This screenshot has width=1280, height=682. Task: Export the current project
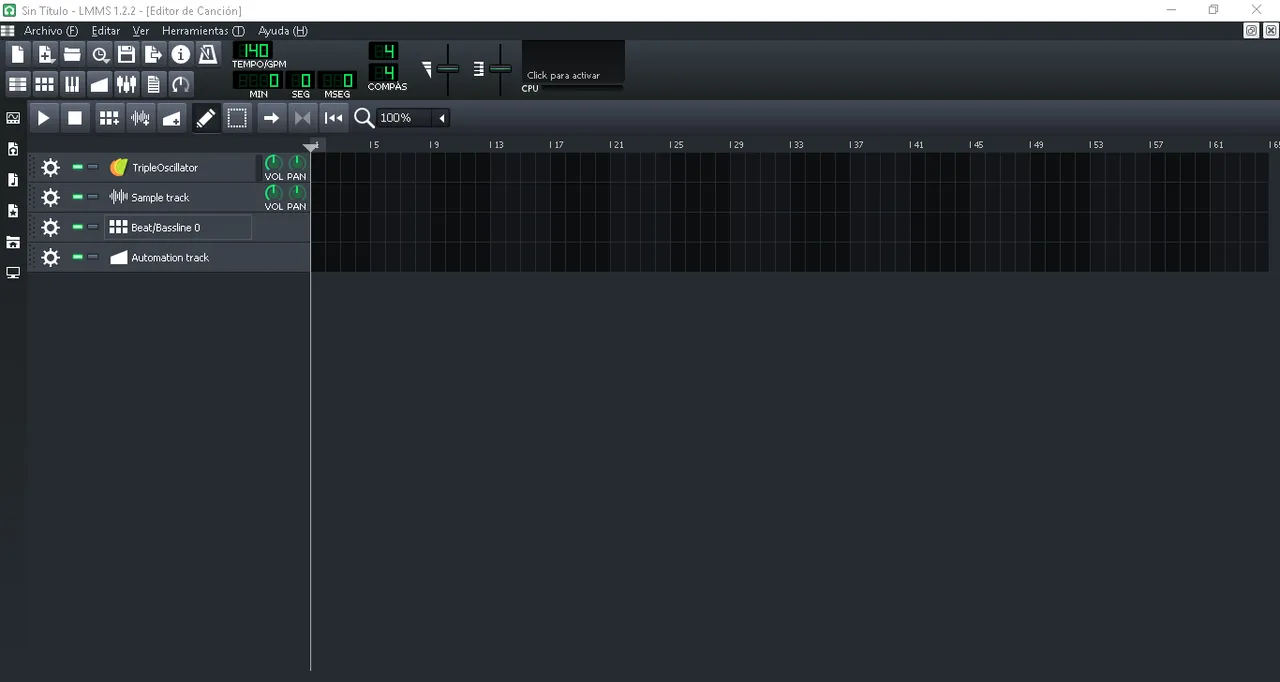[153, 54]
